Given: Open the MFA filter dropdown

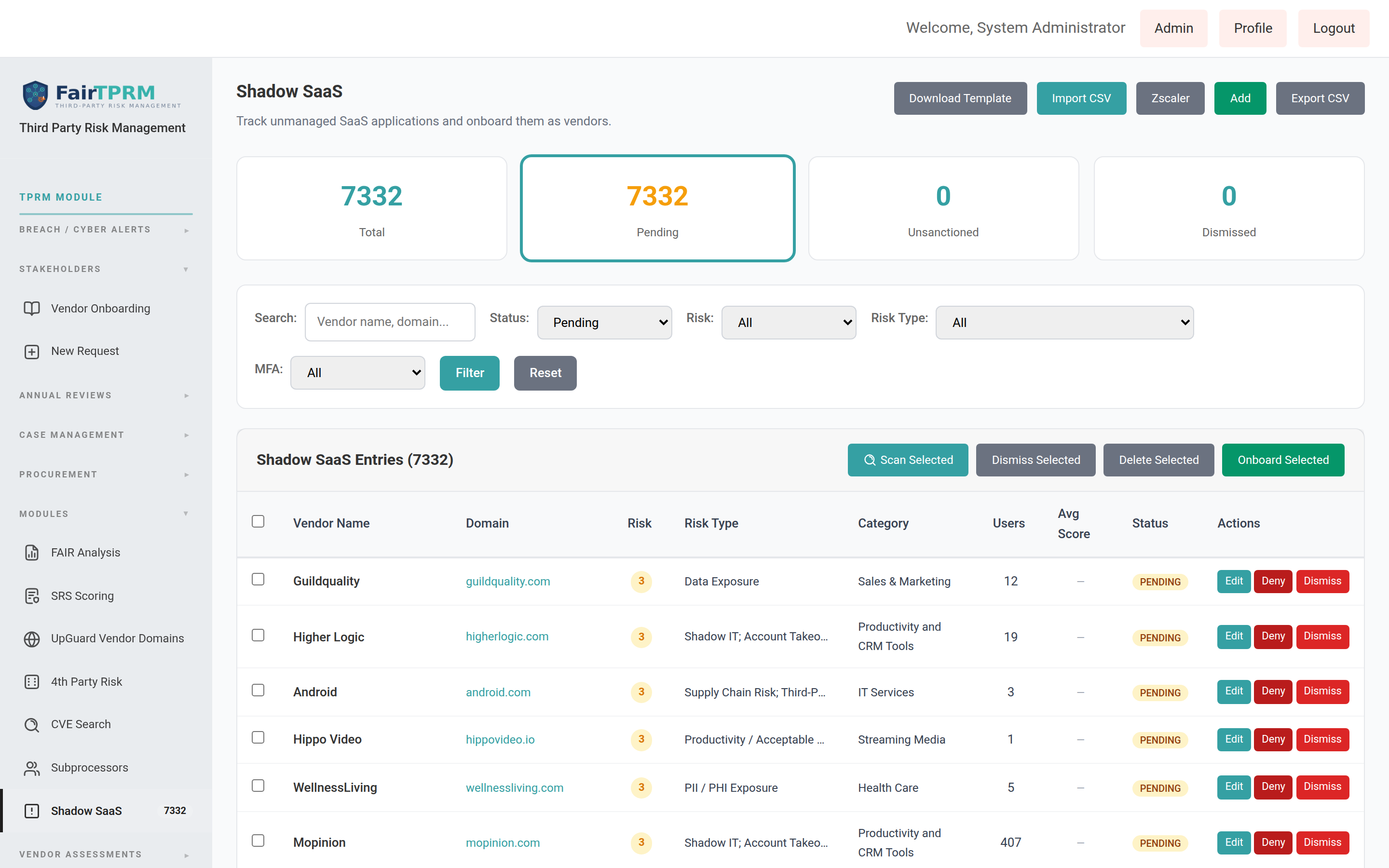Looking at the screenshot, I should tap(357, 373).
